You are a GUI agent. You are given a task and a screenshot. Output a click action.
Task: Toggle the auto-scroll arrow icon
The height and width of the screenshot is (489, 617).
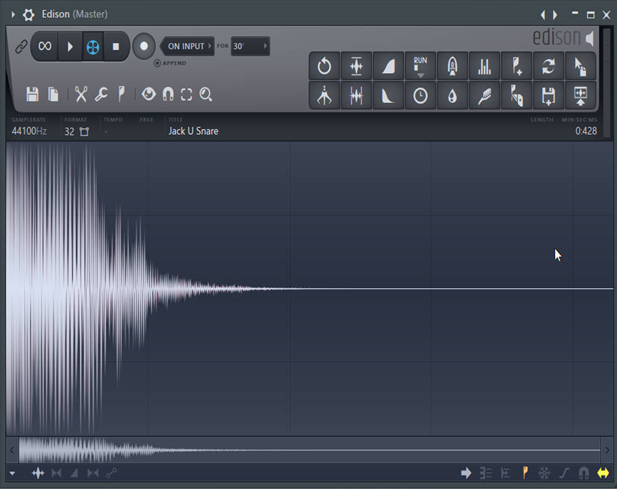tap(466, 473)
